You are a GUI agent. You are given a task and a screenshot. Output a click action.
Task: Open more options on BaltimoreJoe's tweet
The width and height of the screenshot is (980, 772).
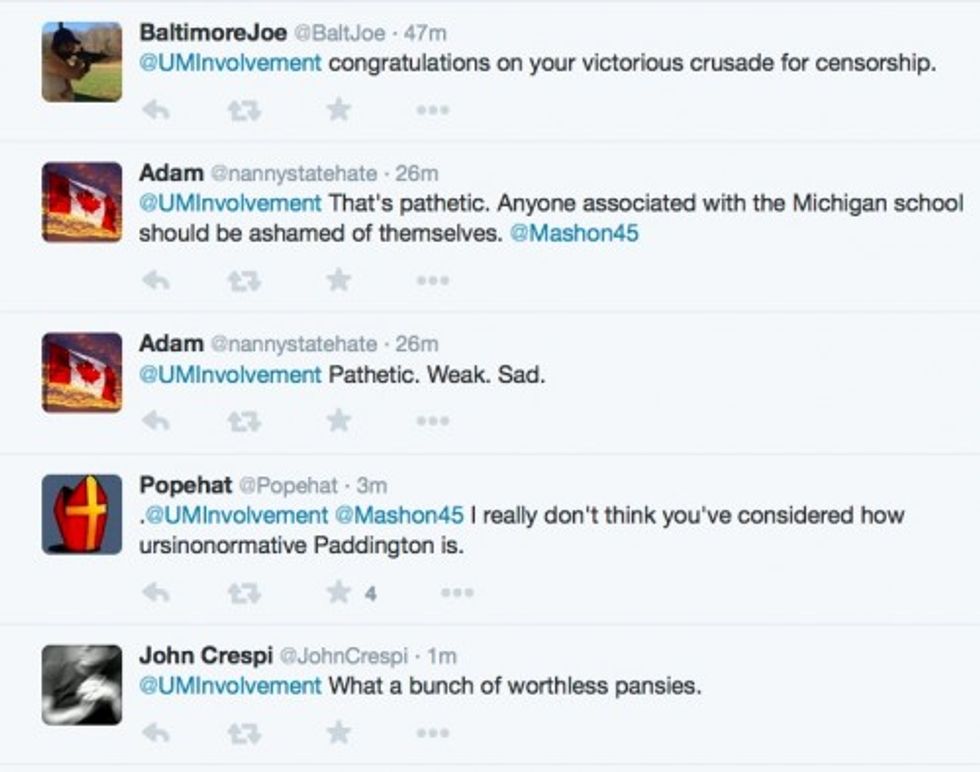[x=433, y=110]
